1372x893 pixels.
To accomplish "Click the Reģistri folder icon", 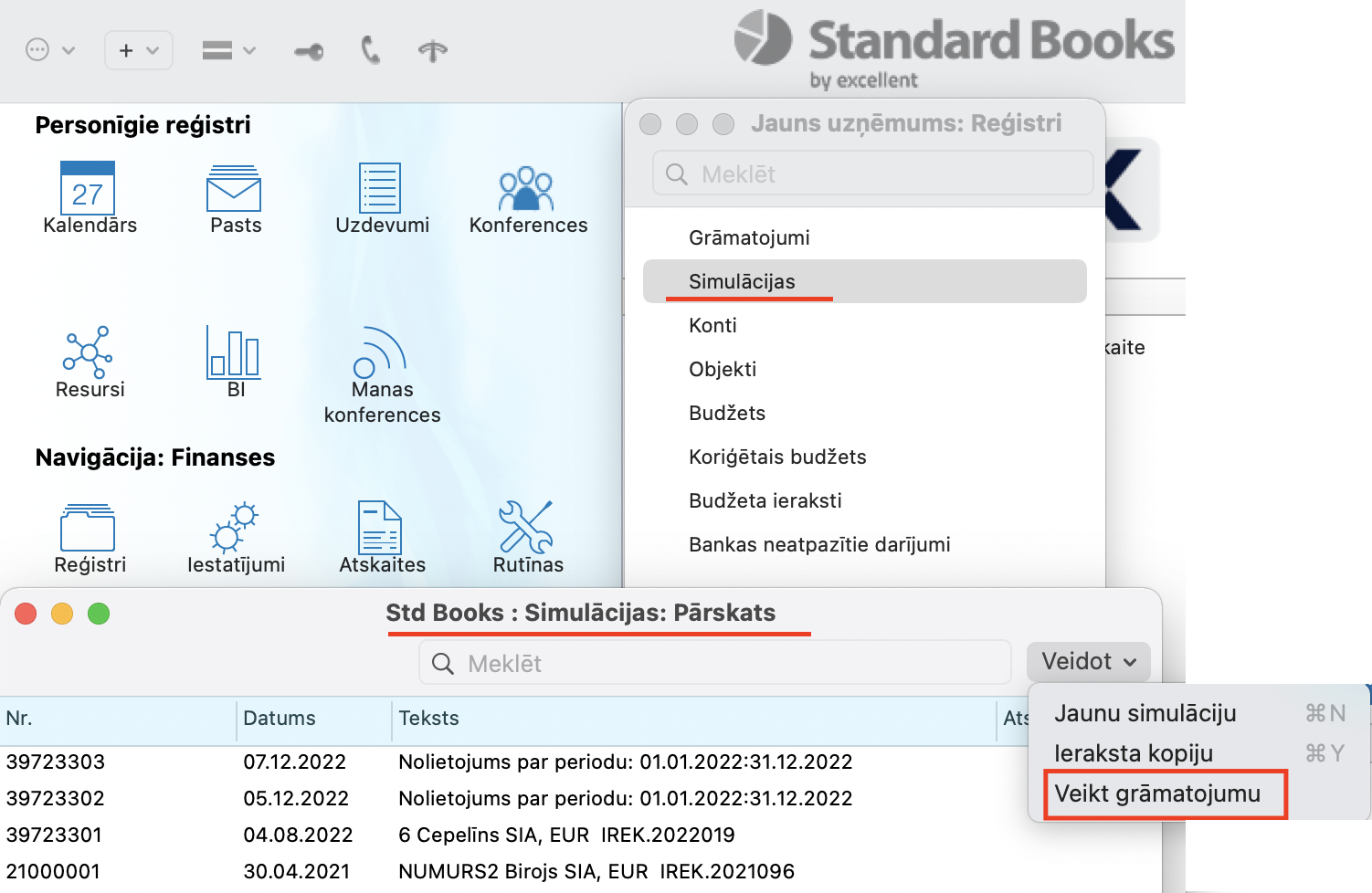I will click(88, 528).
